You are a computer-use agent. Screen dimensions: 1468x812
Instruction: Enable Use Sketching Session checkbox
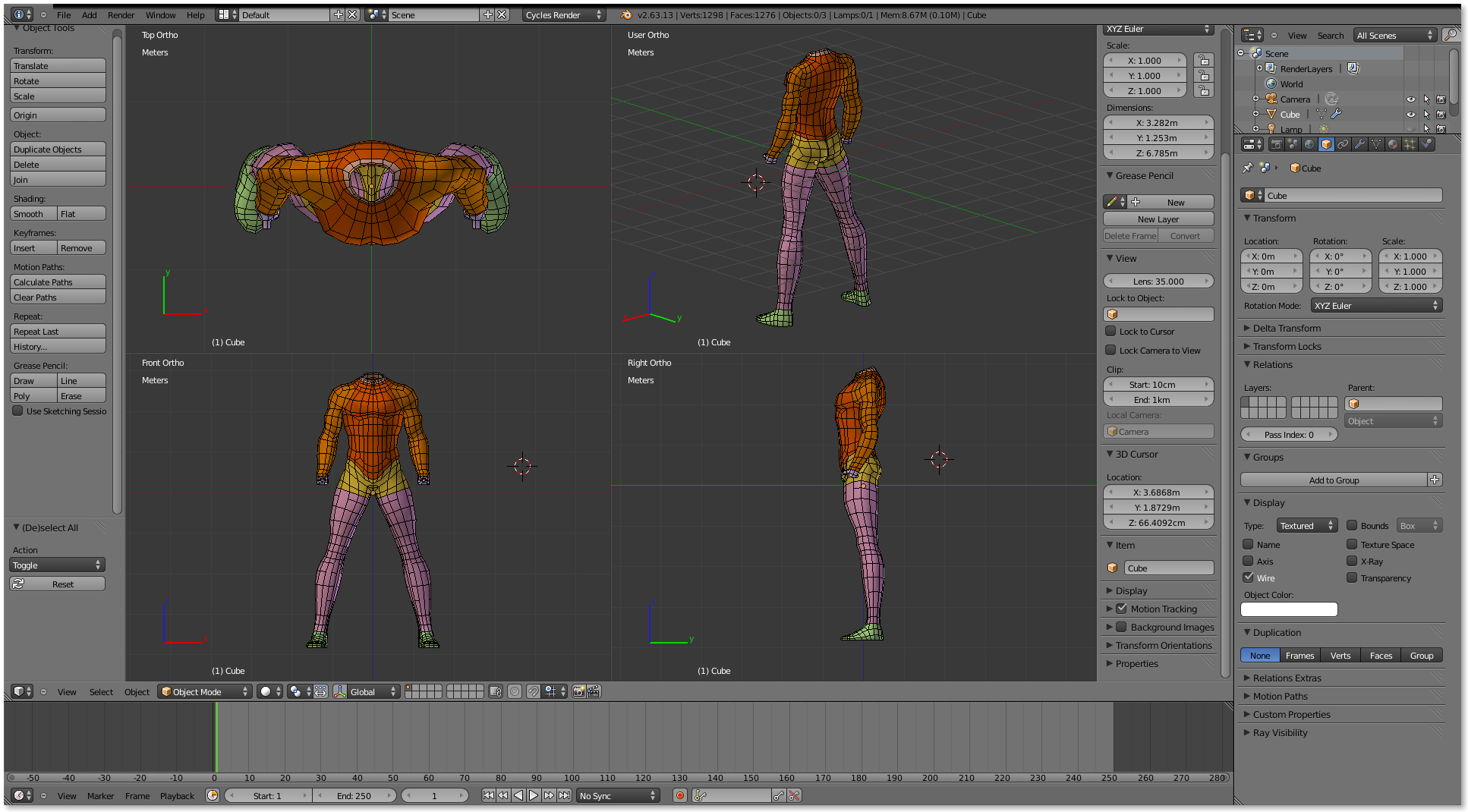(x=17, y=411)
